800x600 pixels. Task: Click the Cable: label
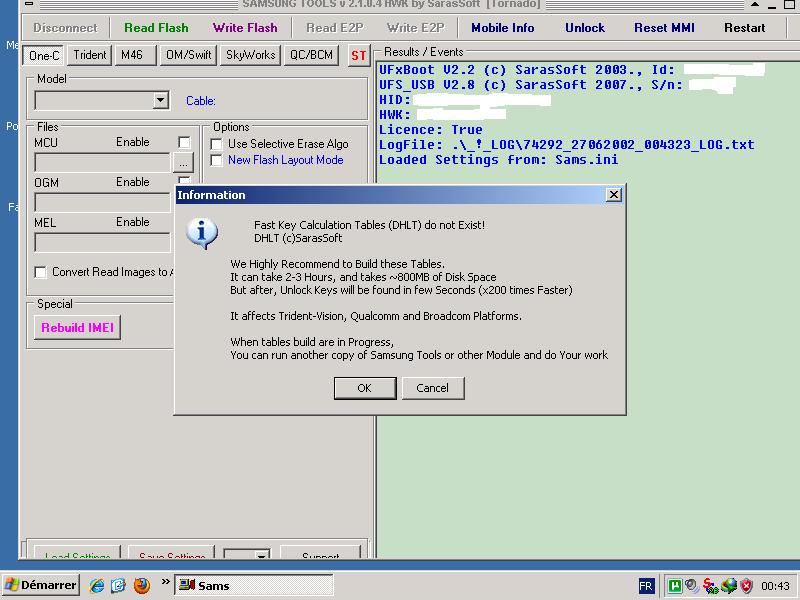pyautogui.click(x=201, y=101)
